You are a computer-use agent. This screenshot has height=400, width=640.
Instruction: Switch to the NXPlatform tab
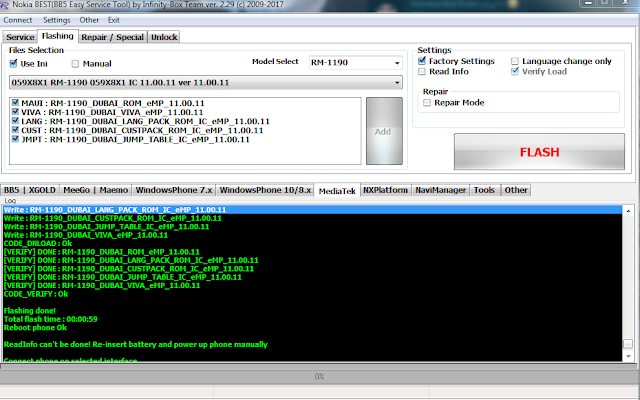coord(386,190)
